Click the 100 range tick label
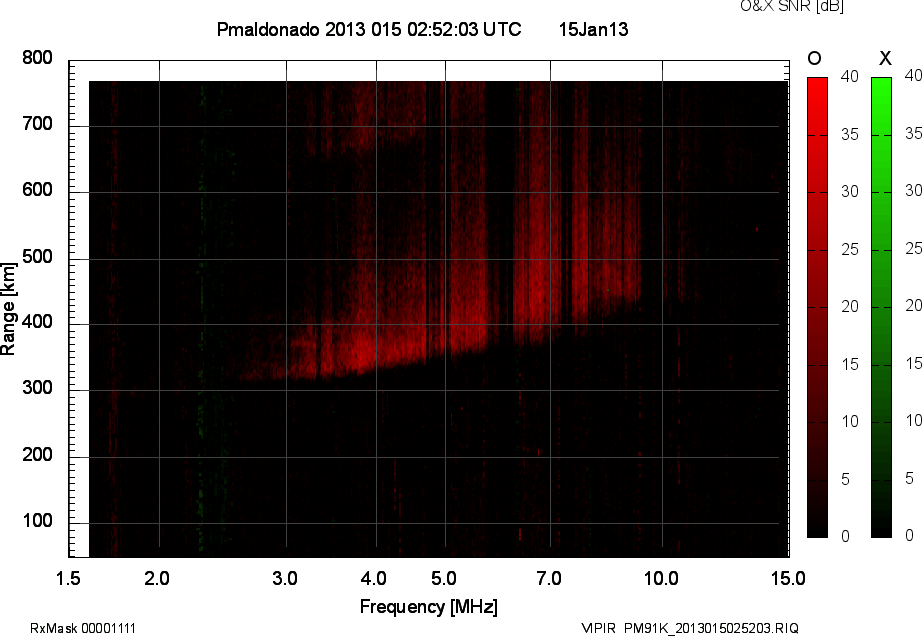Viewport: 922px width, 636px height. coord(37,521)
